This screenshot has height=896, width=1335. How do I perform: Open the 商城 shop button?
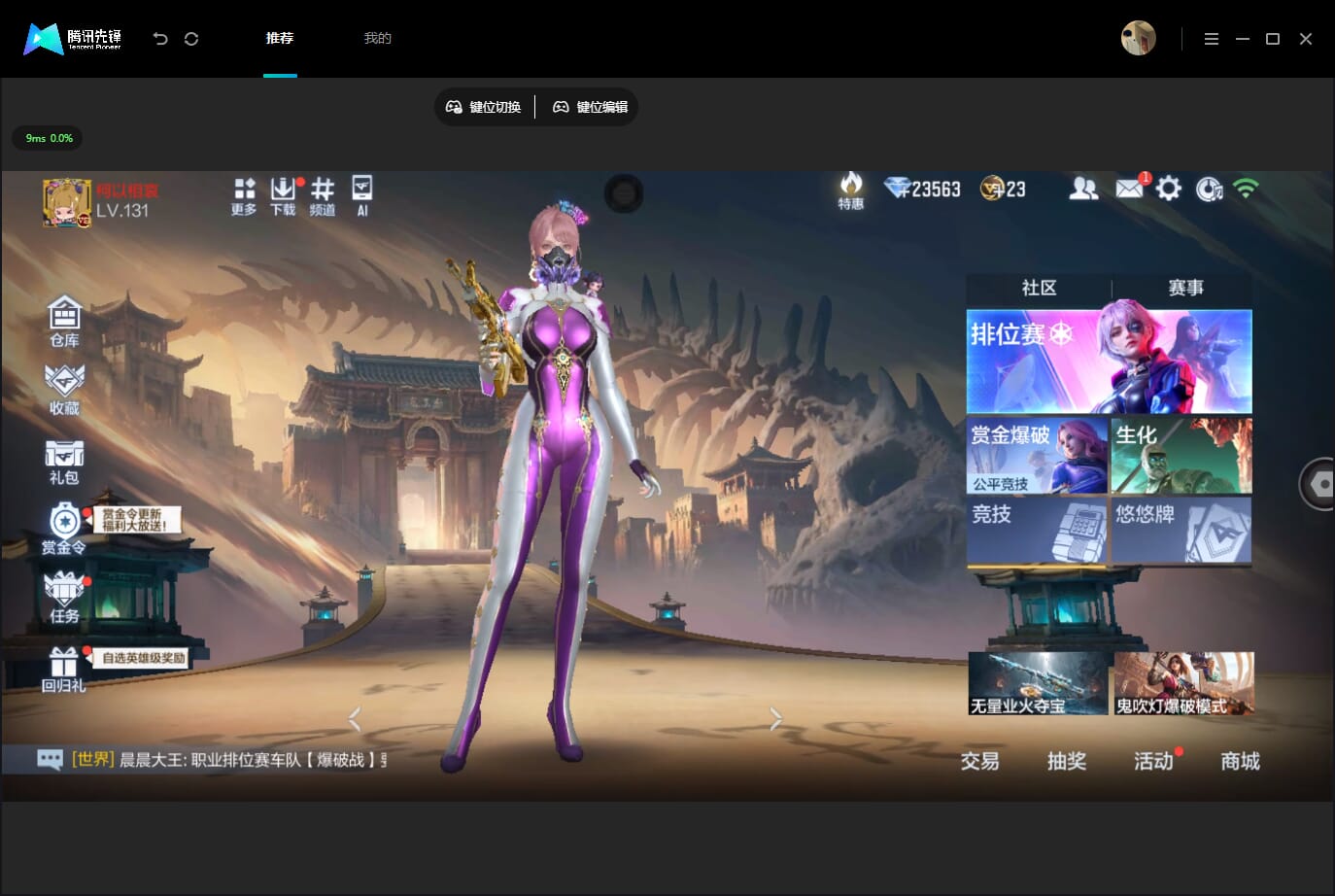point(1240,761)
